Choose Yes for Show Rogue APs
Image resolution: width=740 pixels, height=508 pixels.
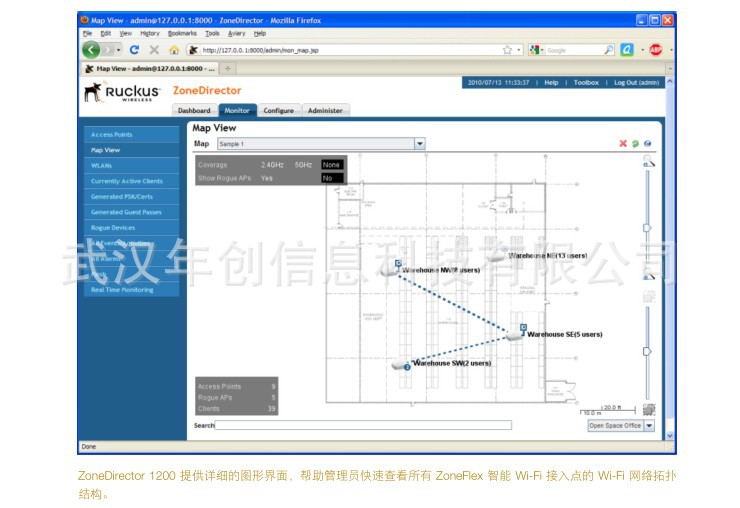pos(267,178)
